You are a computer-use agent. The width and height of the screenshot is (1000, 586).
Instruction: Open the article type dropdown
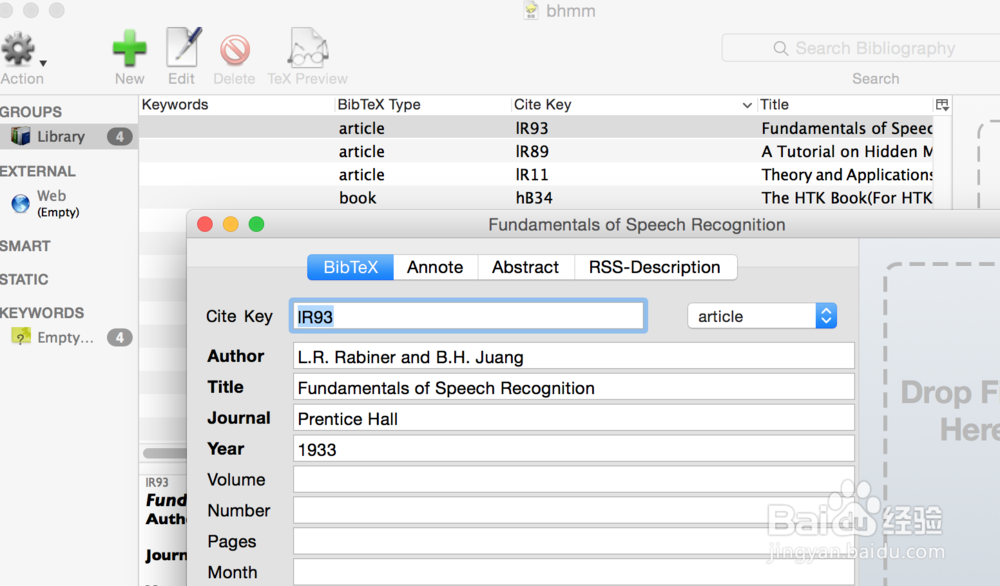coord(762,316)
